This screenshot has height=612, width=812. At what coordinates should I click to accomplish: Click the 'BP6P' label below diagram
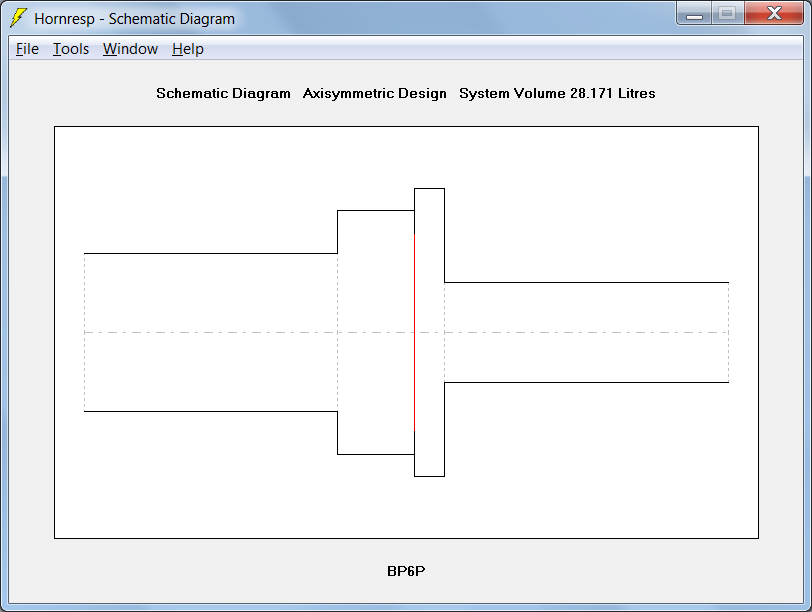pos(406,571)
